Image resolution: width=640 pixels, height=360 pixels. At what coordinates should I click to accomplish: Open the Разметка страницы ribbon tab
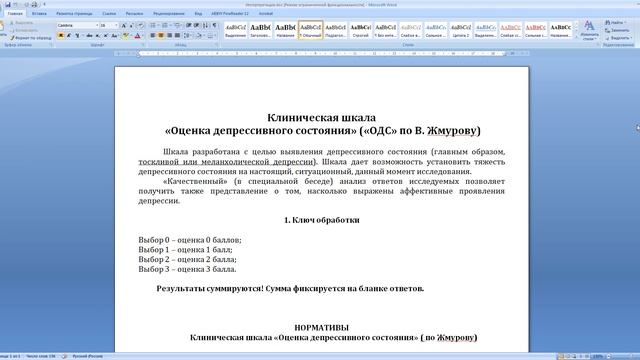pos(74,13)
